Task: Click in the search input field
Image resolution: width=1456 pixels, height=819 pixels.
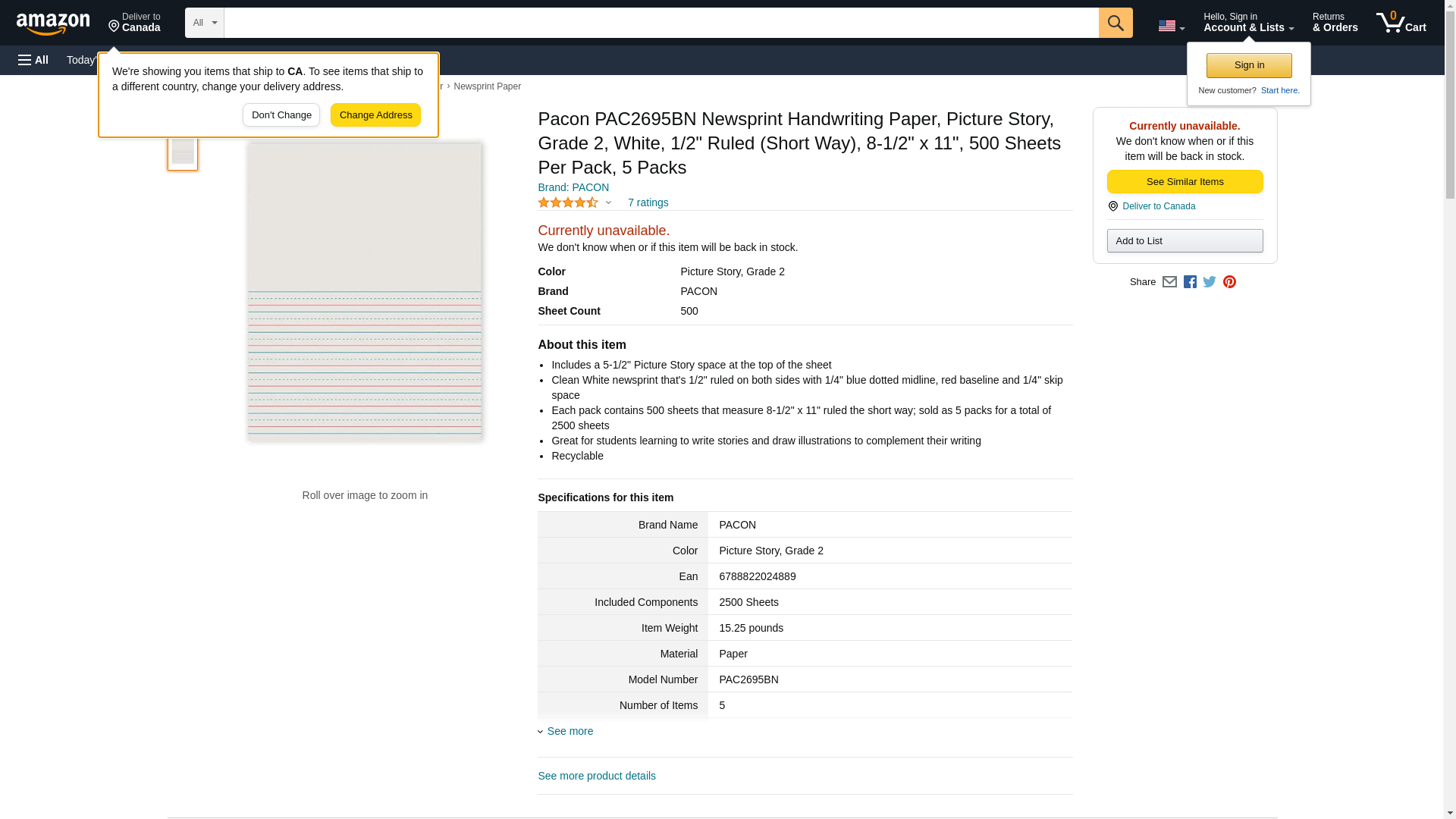Action: 660,23
